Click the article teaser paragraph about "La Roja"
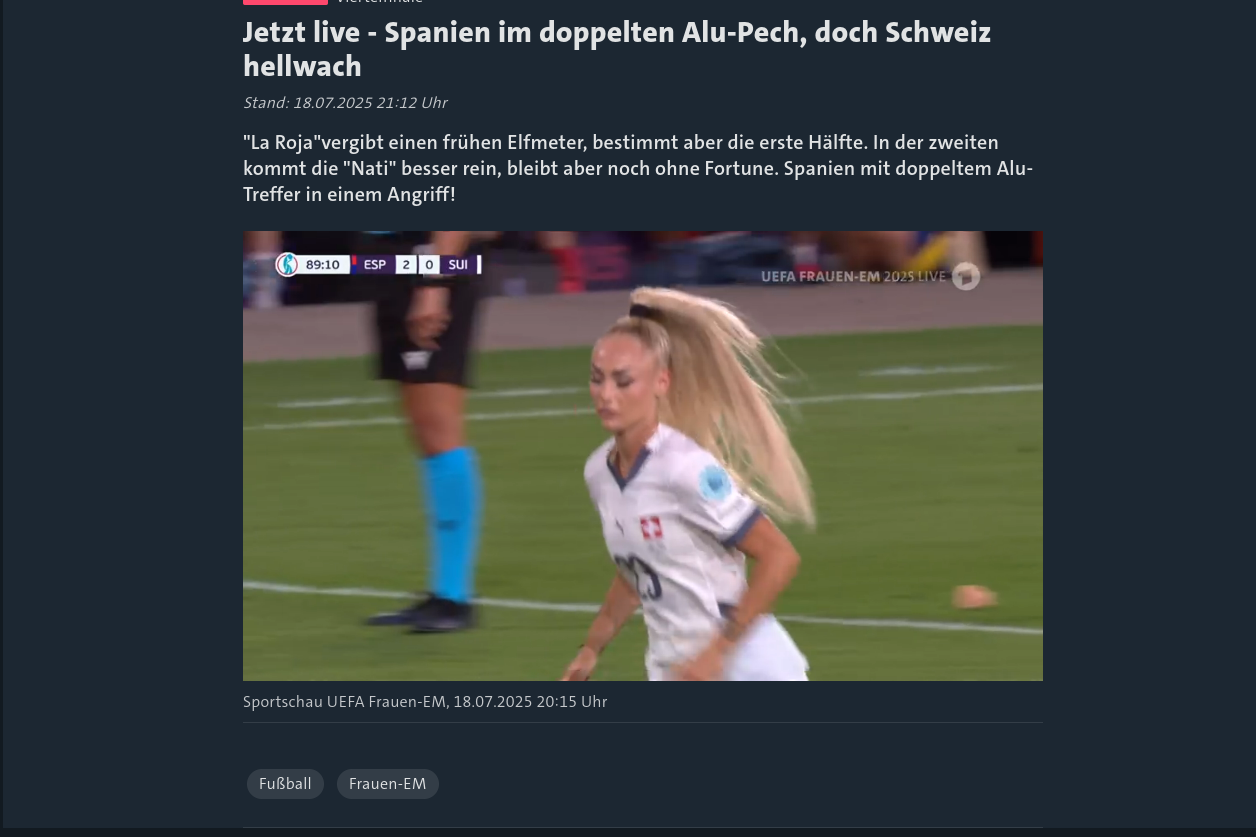The image size is (1256, 837). click(638, 168)
